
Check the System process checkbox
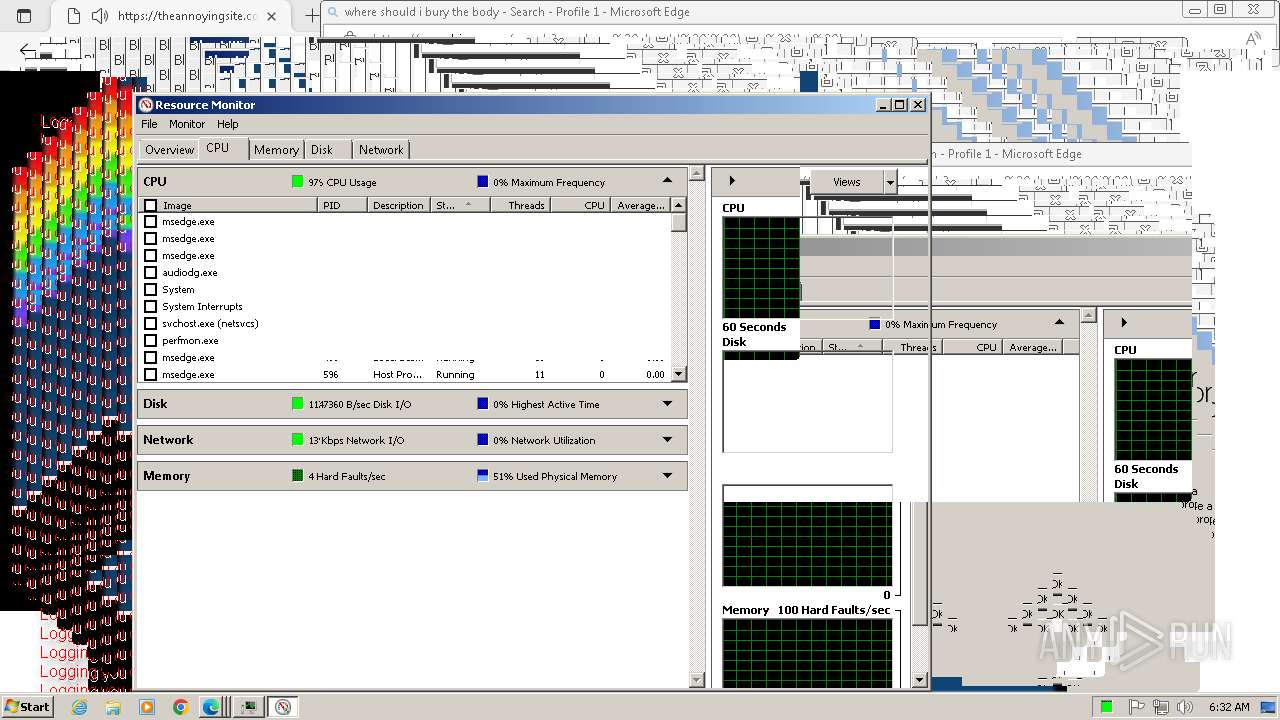(151, 289)
